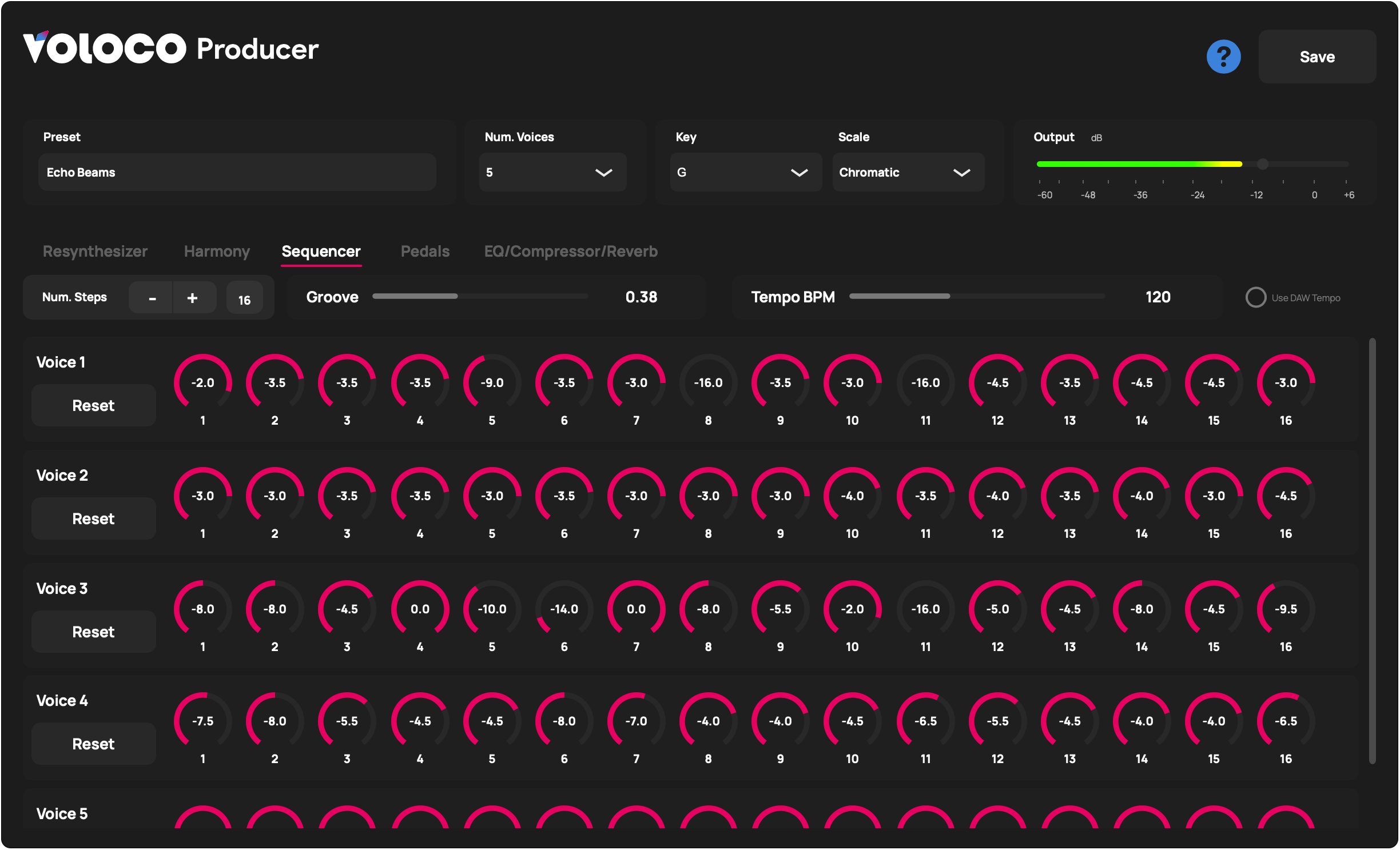
Task: Click the Voice 1 row label
Action: (61, 362)
